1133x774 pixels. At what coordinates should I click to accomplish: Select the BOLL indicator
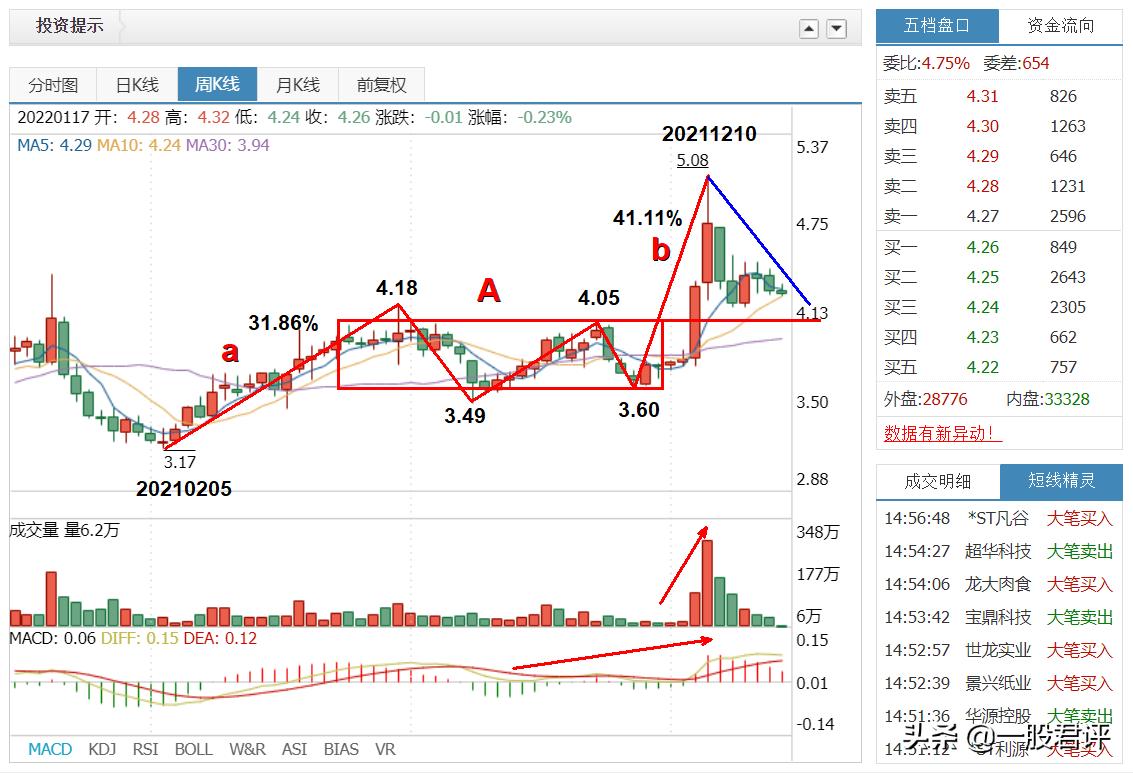pos(194,748)
